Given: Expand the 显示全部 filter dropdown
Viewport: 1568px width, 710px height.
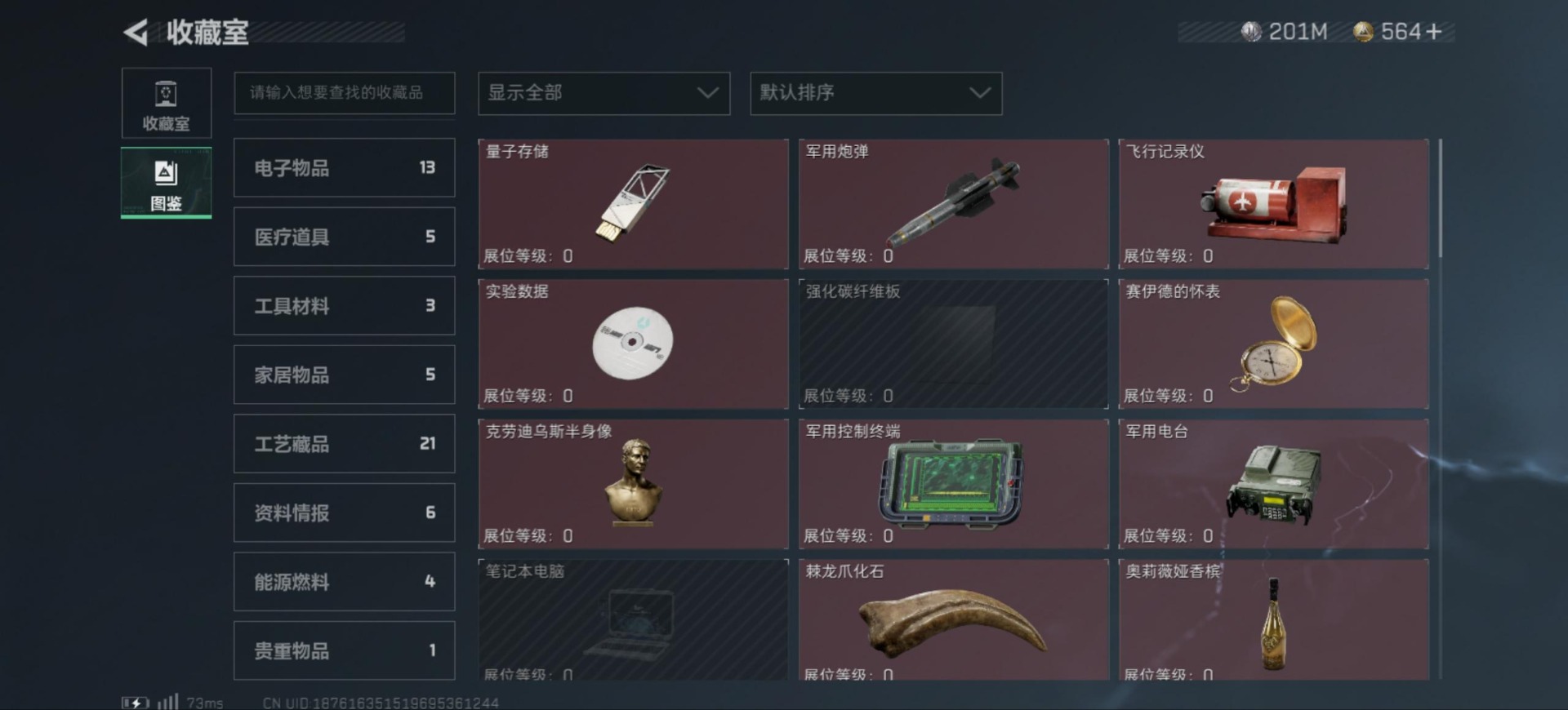Looking at the screenshot, I should (x=604, y=93).
